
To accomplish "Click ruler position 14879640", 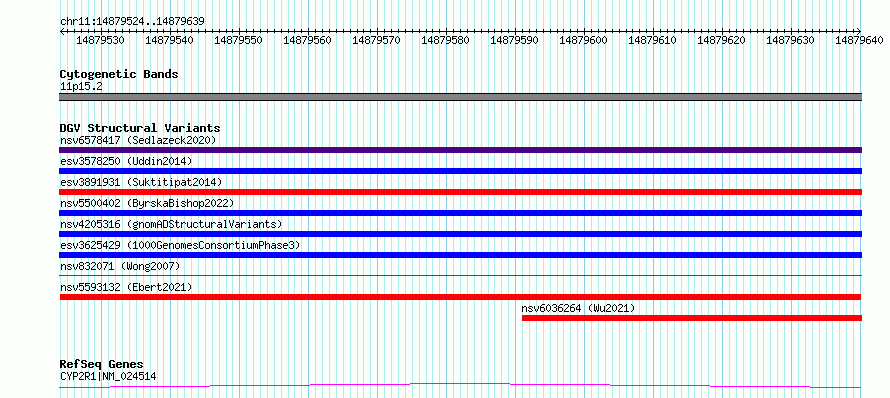I will tap(859, 40).
